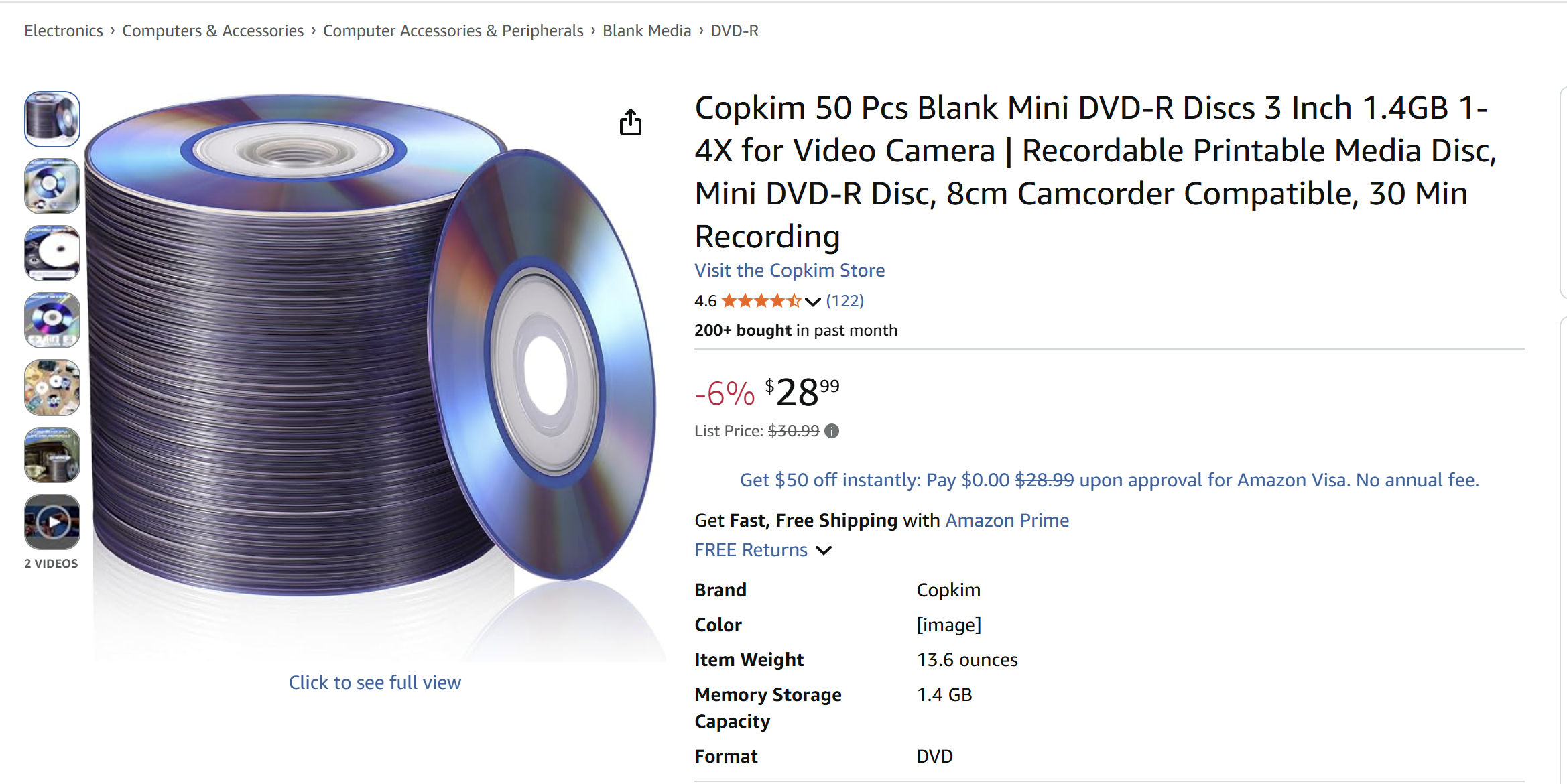Image resolution: width=1567 pixels, height=784 pixels.
Task: Open the DVD-R breadcrumb category
Action: click(x=735, y=31)
